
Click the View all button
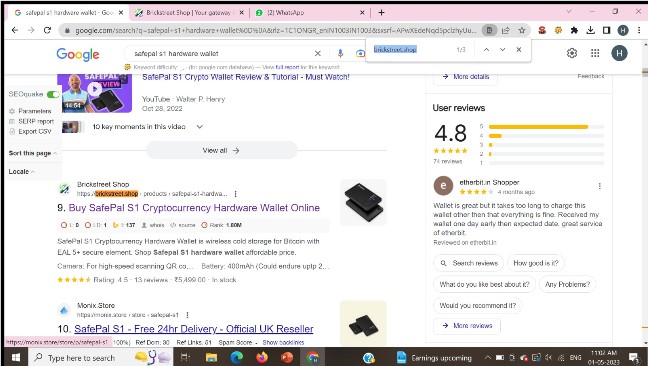(222, 150)
